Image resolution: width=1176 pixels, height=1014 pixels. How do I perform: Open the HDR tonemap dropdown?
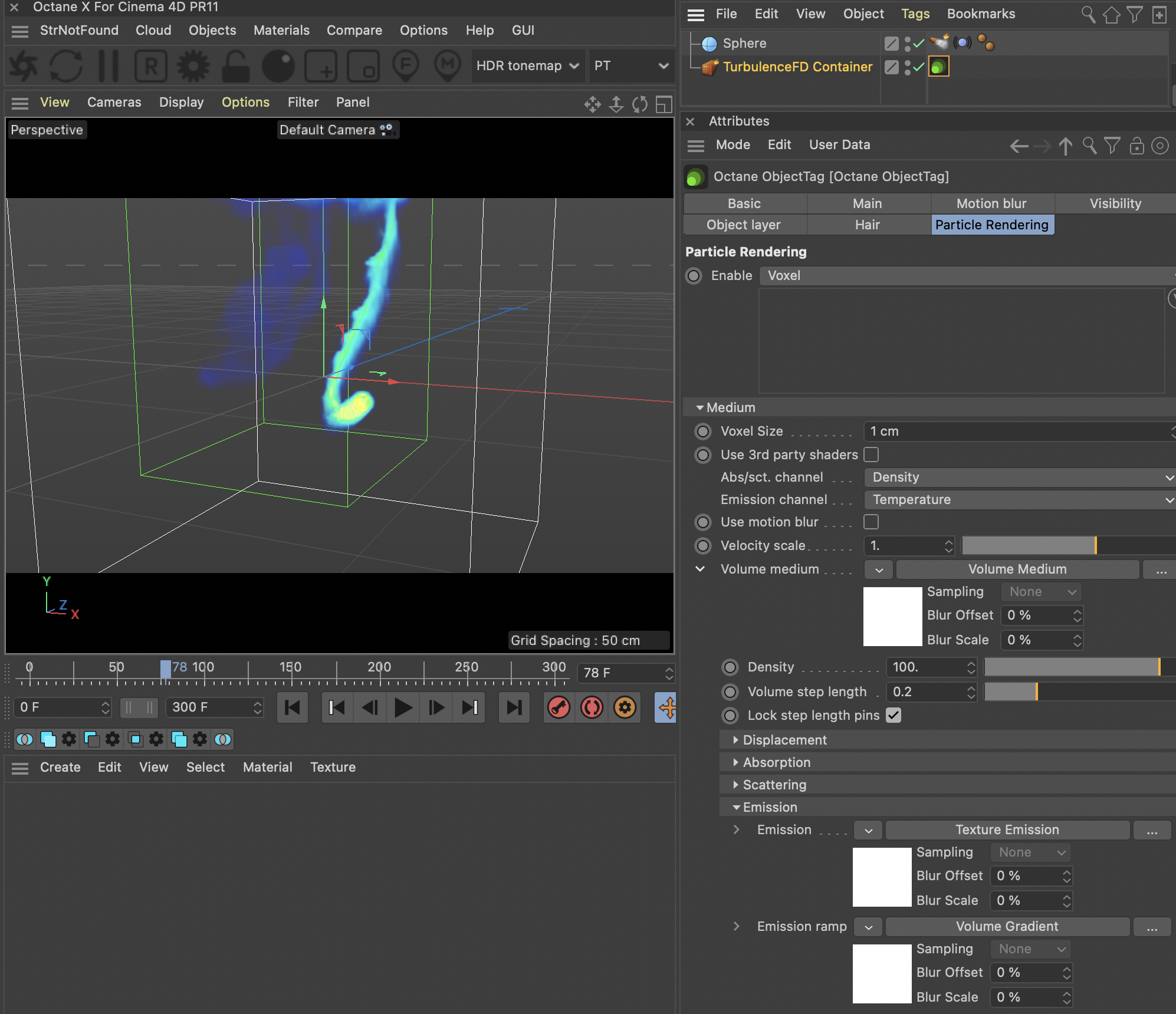[x=527, y=66]
